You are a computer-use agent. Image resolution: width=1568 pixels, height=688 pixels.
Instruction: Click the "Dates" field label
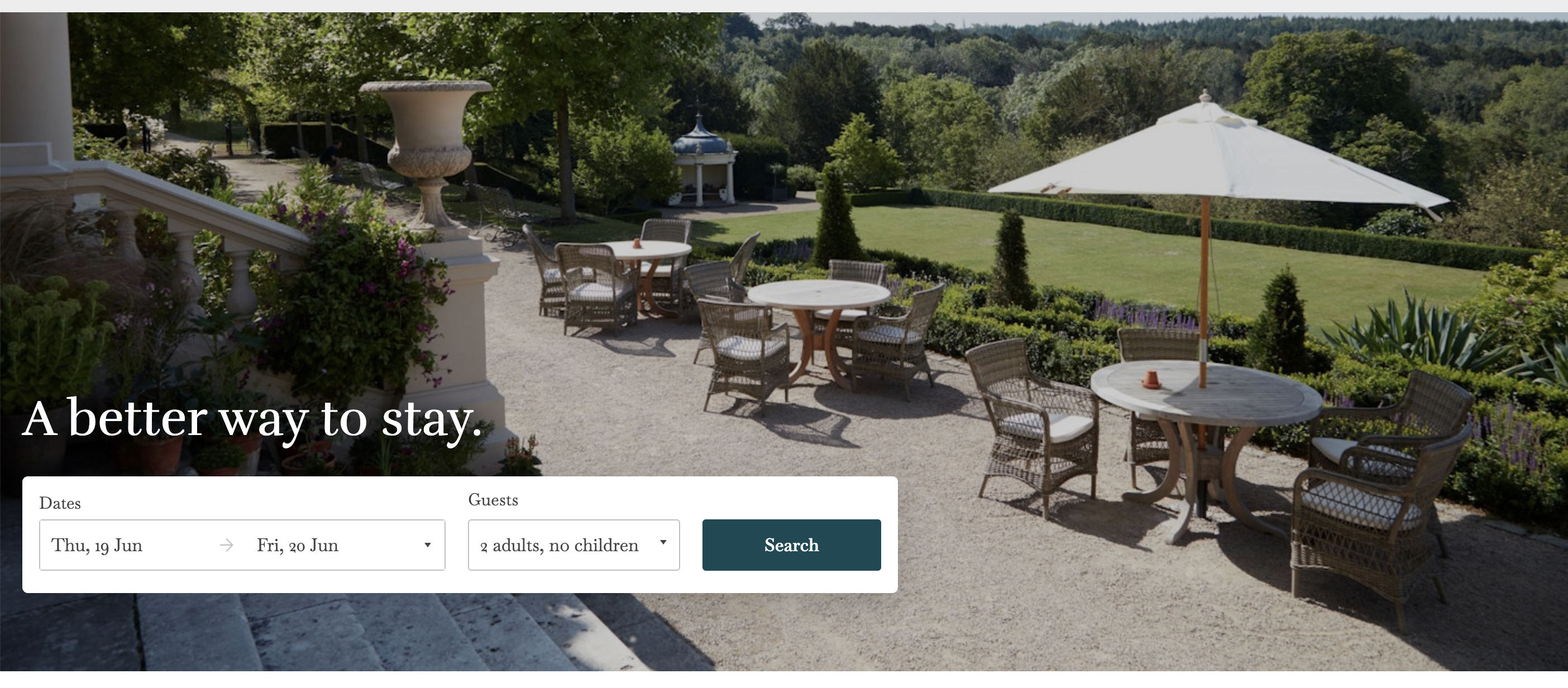click(x=60, y=503)
